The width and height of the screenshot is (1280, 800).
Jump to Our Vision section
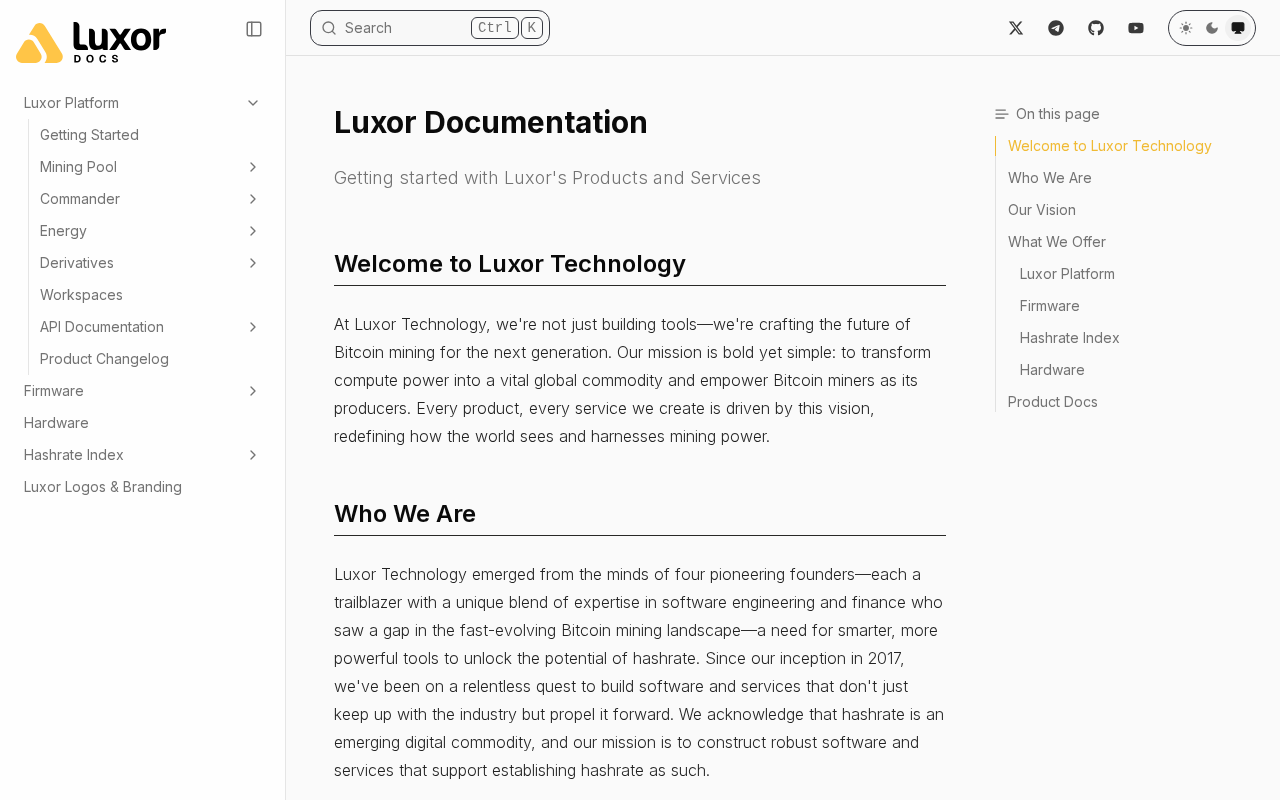point(1042,210)
